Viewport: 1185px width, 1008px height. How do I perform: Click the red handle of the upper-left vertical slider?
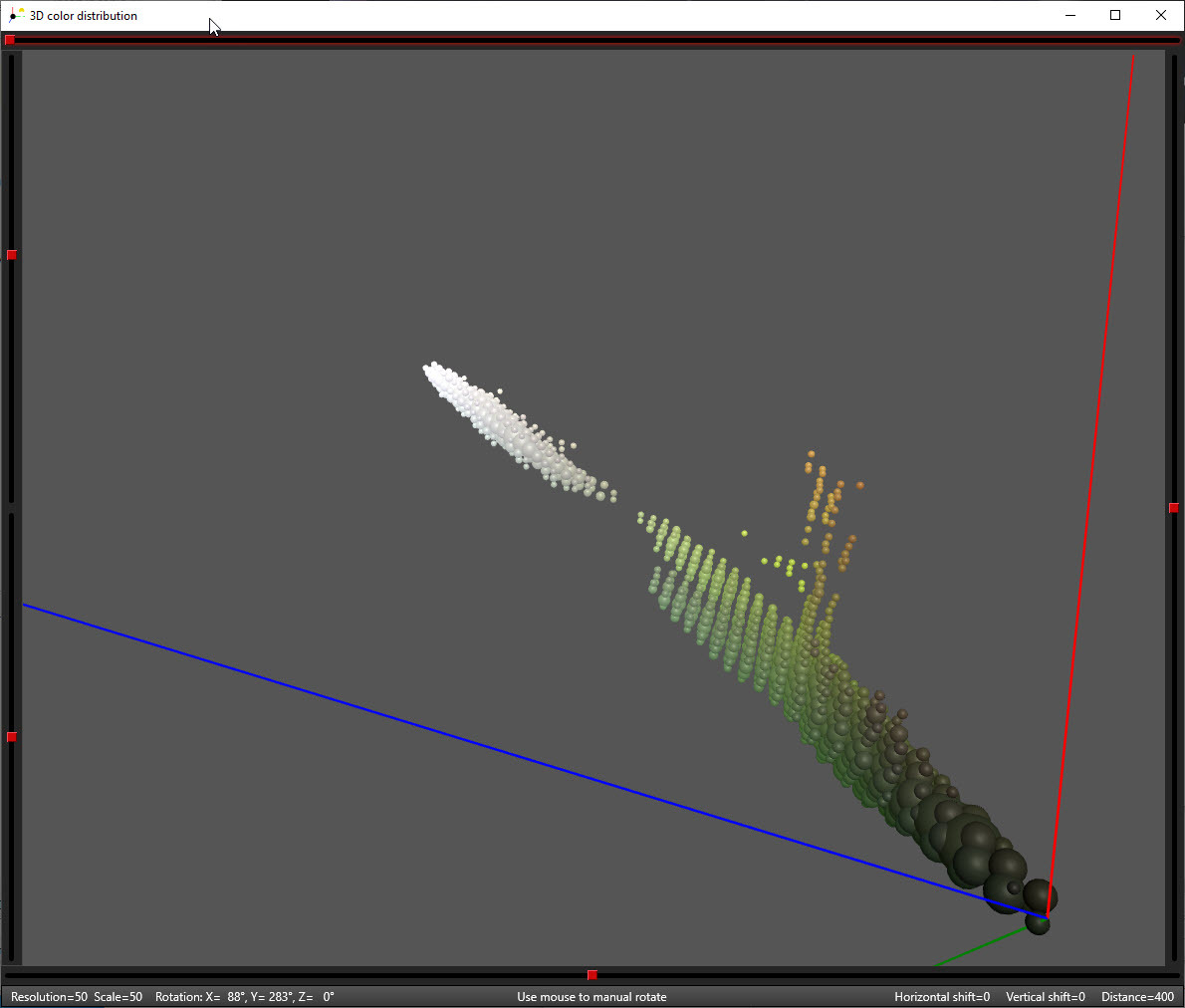tap(11, 255)
